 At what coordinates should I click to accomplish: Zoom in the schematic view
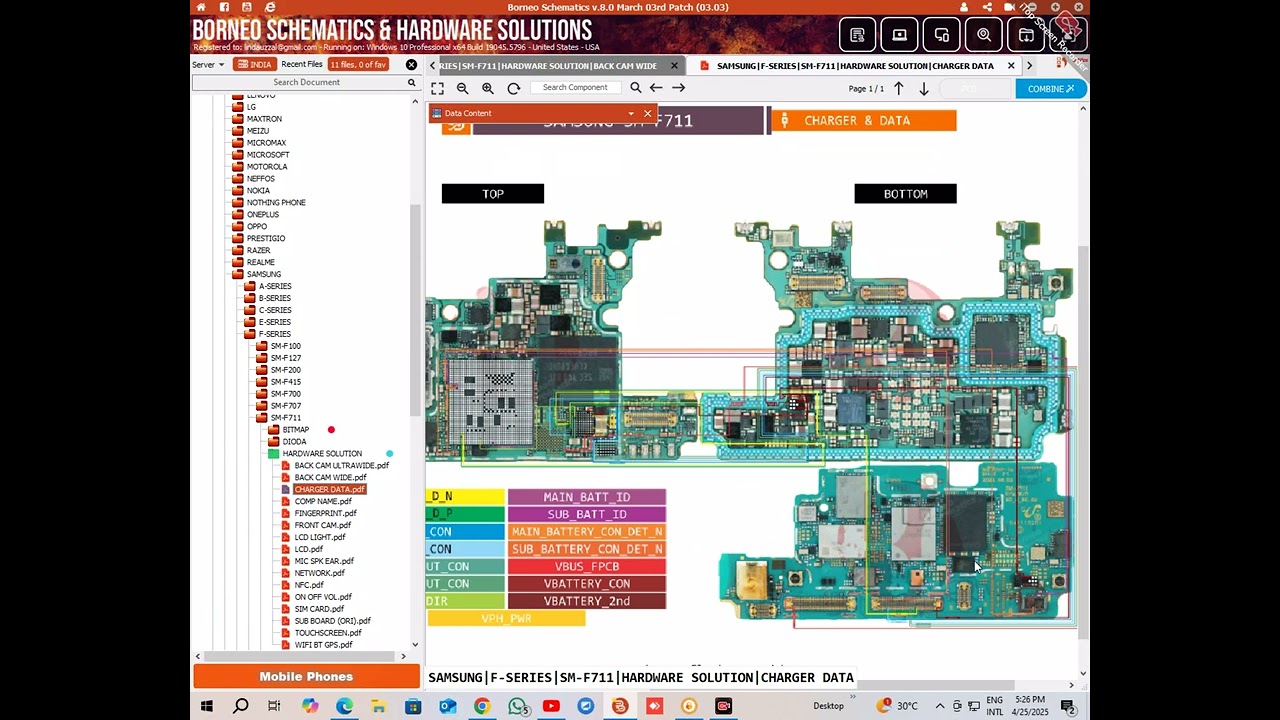coord(488,88)
